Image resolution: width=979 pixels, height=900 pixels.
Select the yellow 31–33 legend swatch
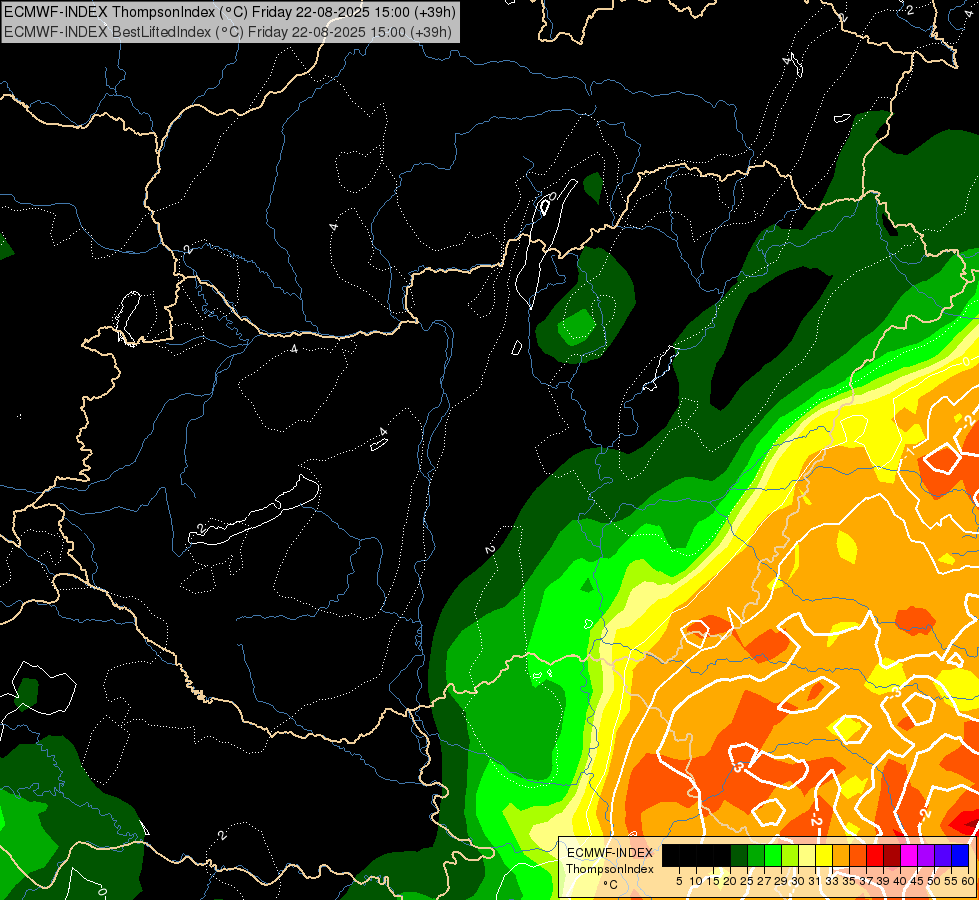(x=824, y=855)
